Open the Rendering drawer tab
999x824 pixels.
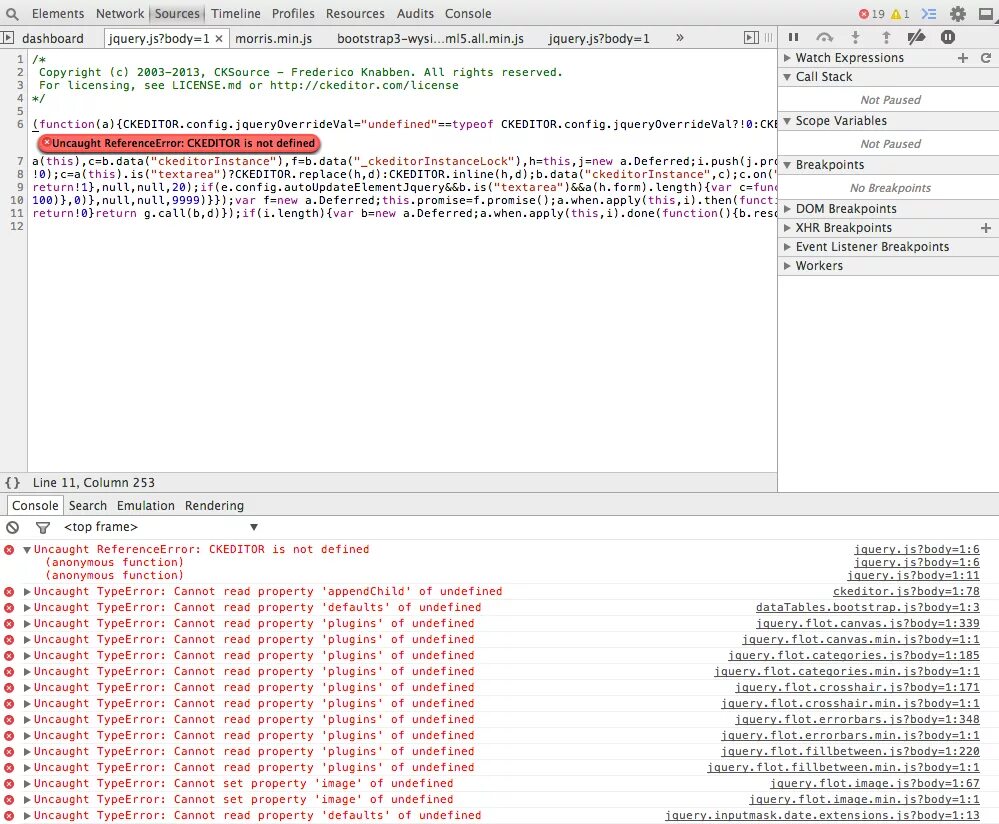tap(214, 505)
